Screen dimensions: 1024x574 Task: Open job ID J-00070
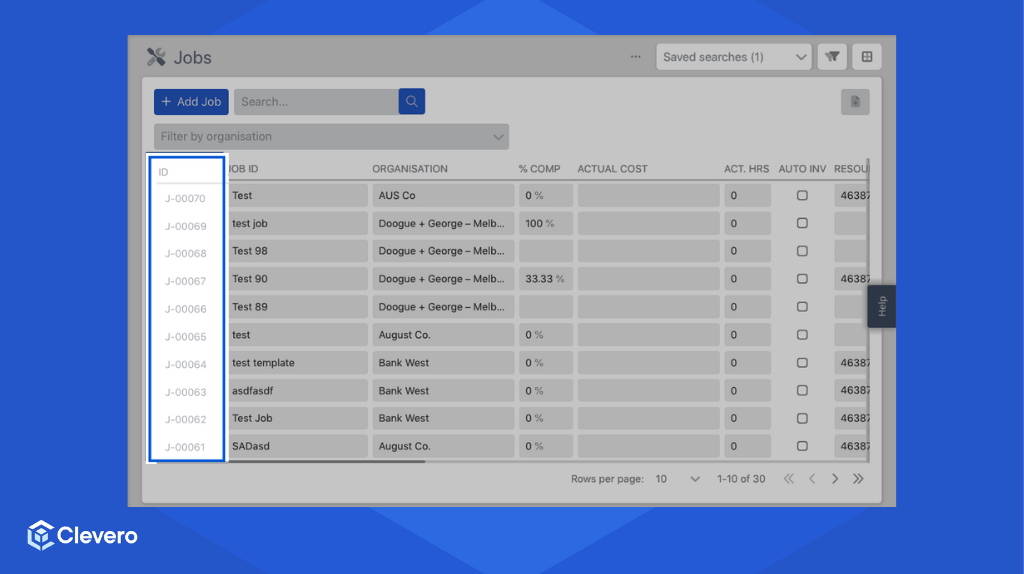[185, 199]
